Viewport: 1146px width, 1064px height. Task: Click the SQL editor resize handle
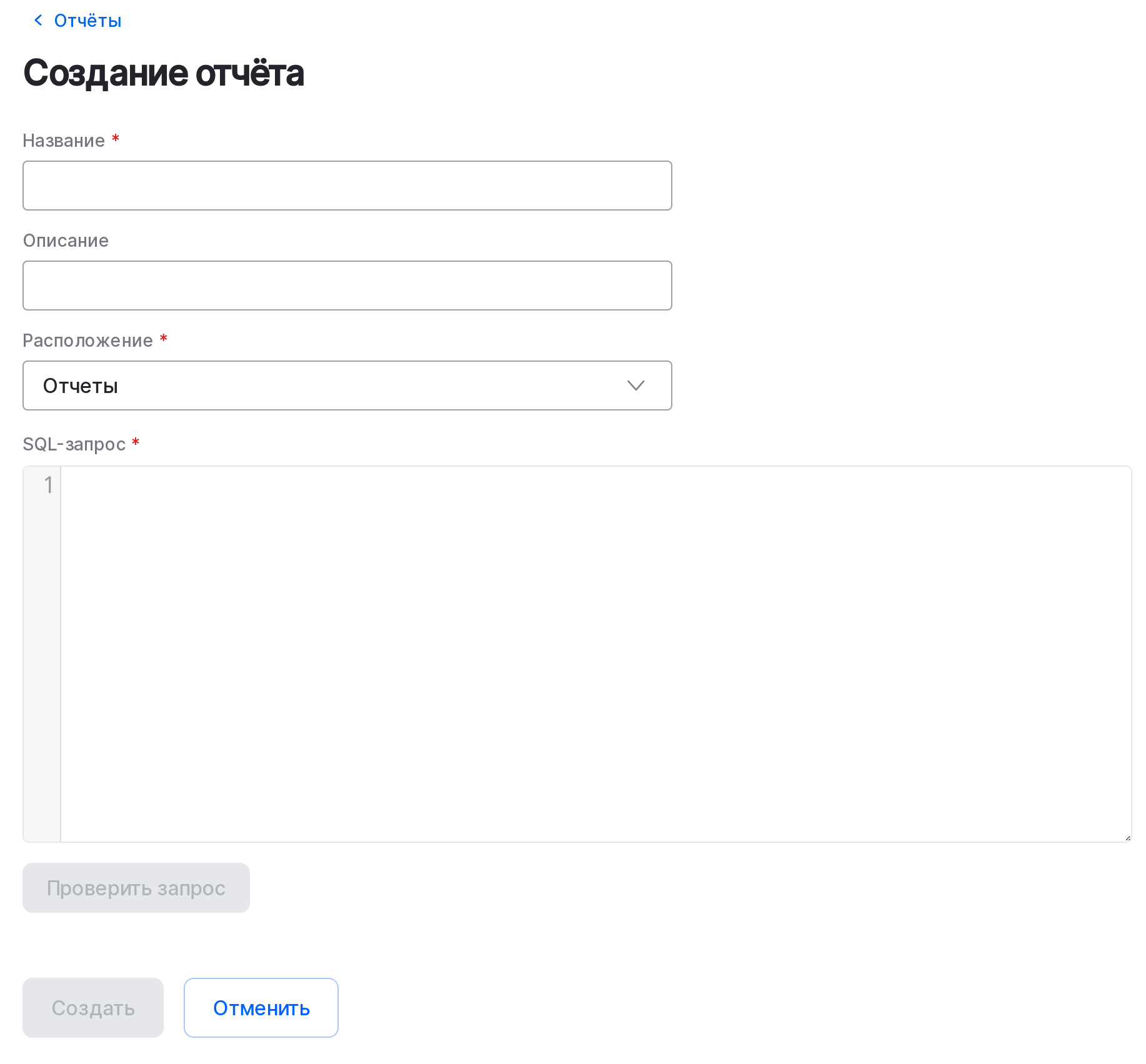(1127, 838)
